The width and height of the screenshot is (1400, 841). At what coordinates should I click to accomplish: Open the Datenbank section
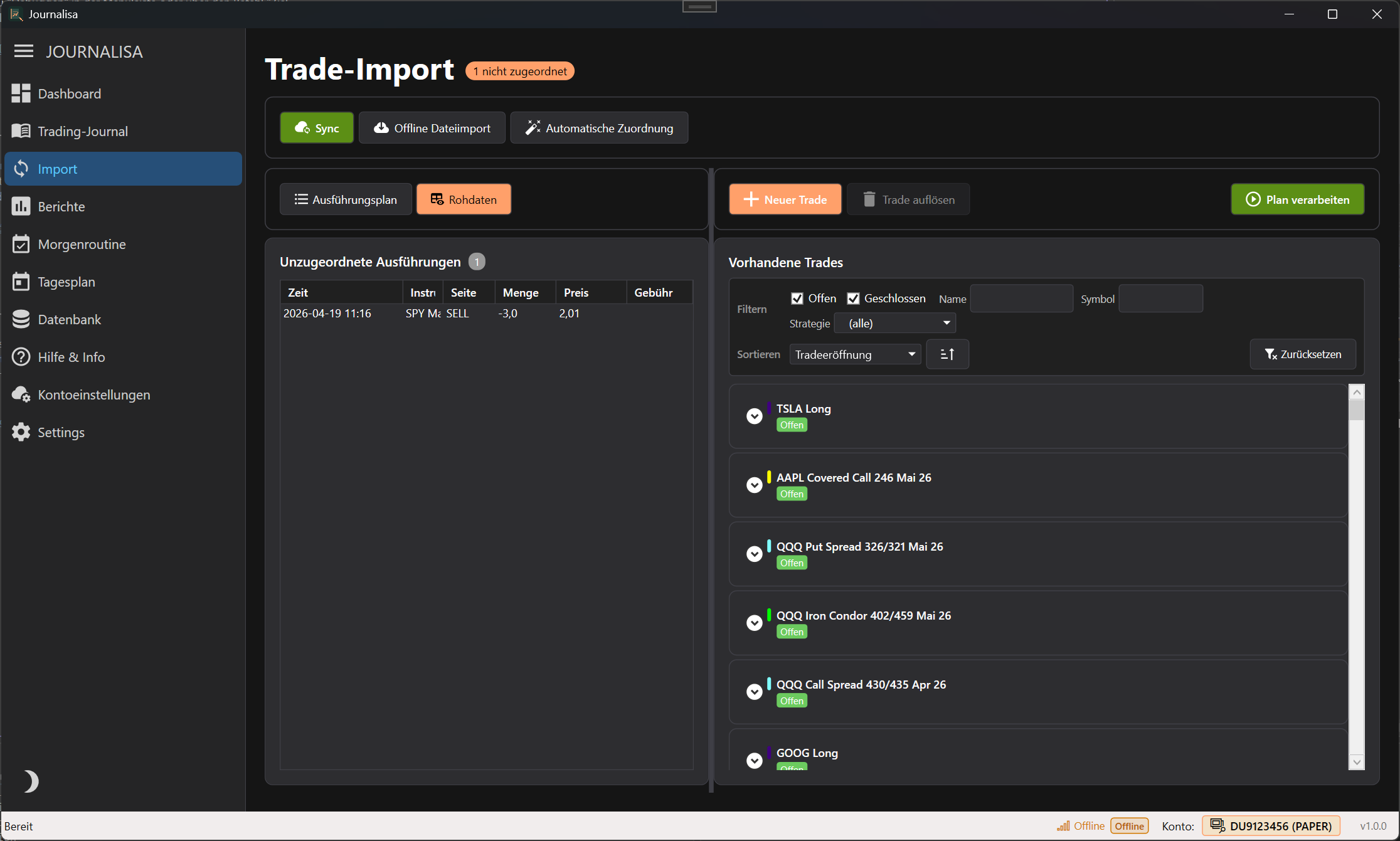(x=69, y=319)
